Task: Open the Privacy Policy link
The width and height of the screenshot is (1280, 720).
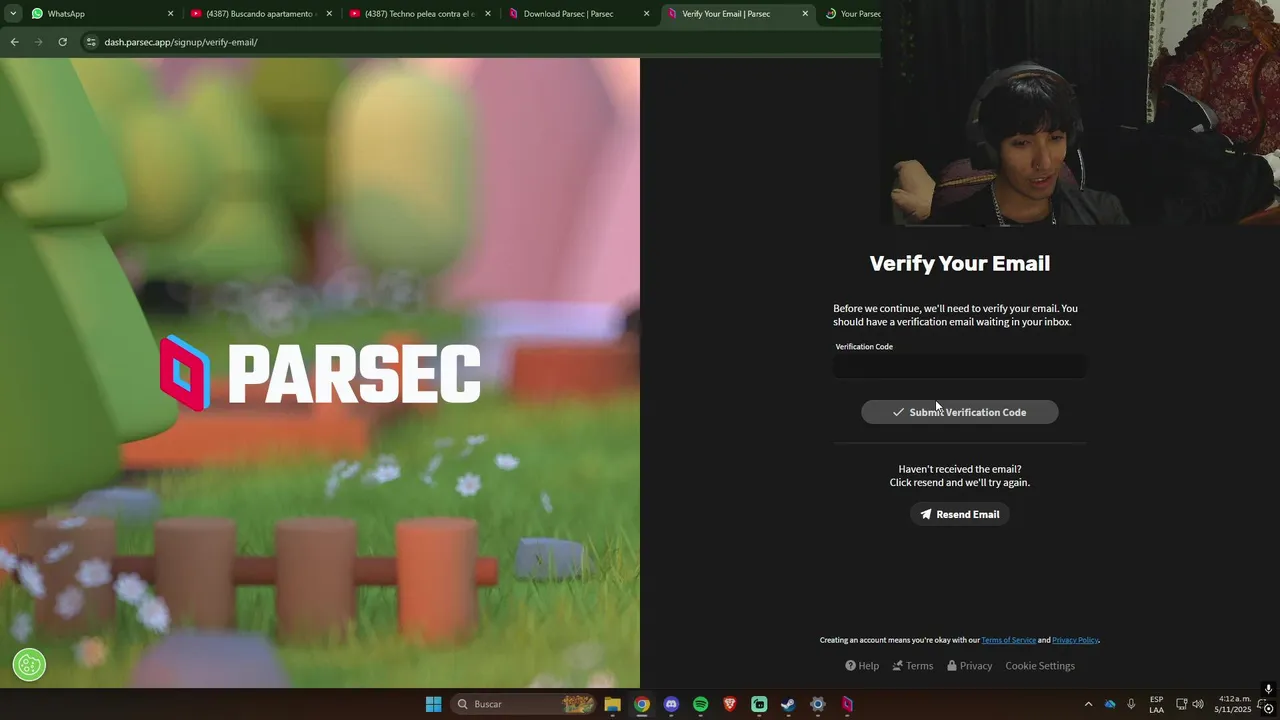Action: (1075, 640)
